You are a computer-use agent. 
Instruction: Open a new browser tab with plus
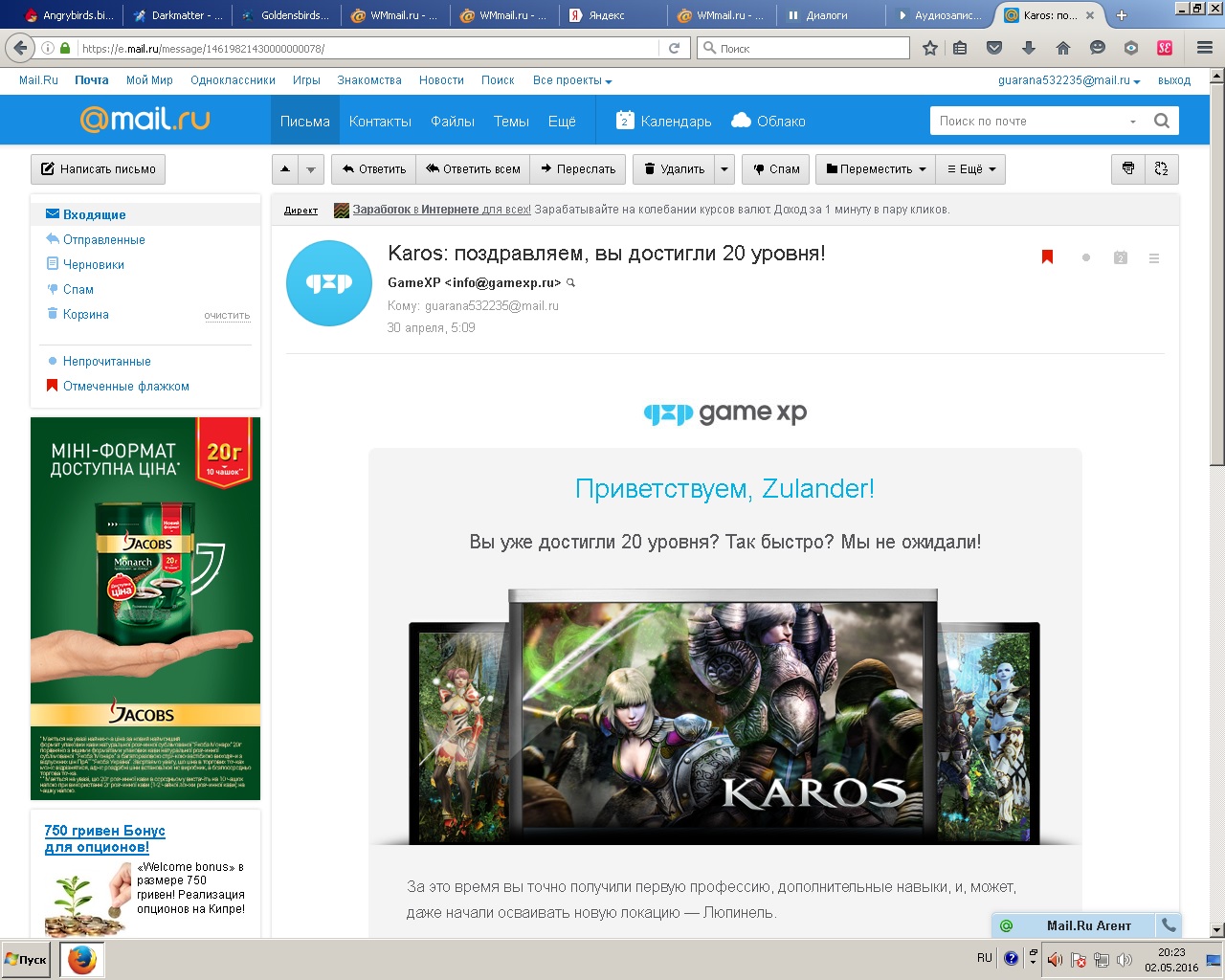(x=1122, y=15)
